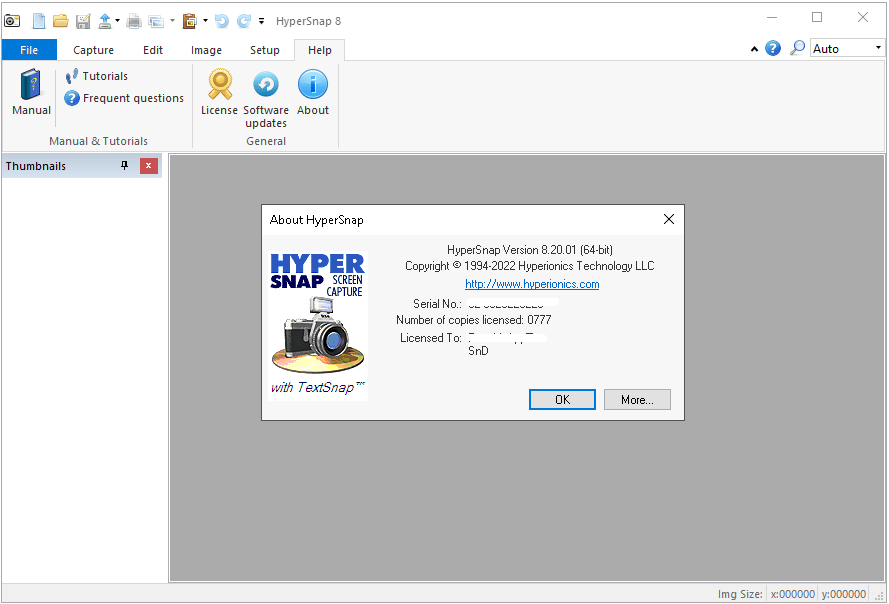Click the More... button
Image resolution: width=889 pixels, height=604 pixels.
pyautogui.click(x=637, y=399)
